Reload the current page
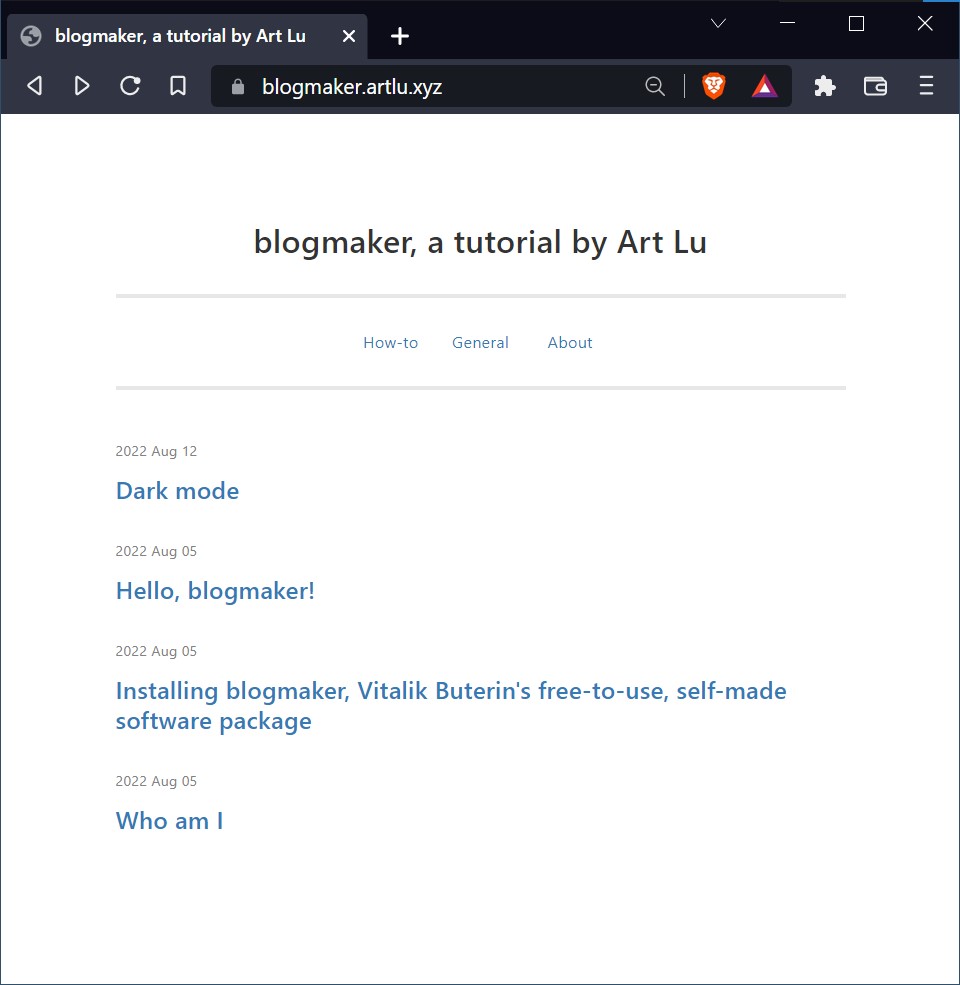 130,86
